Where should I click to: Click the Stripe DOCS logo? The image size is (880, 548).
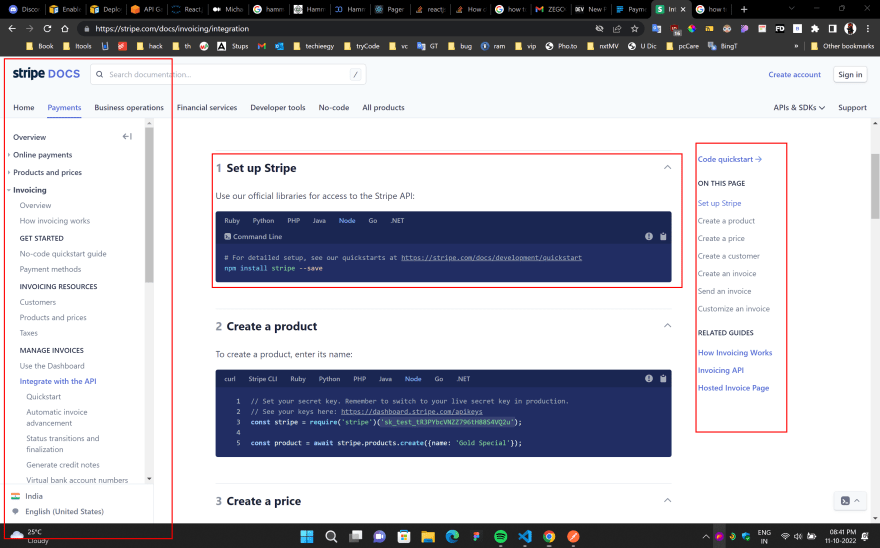pyautogui.click(x=46, y=74)
